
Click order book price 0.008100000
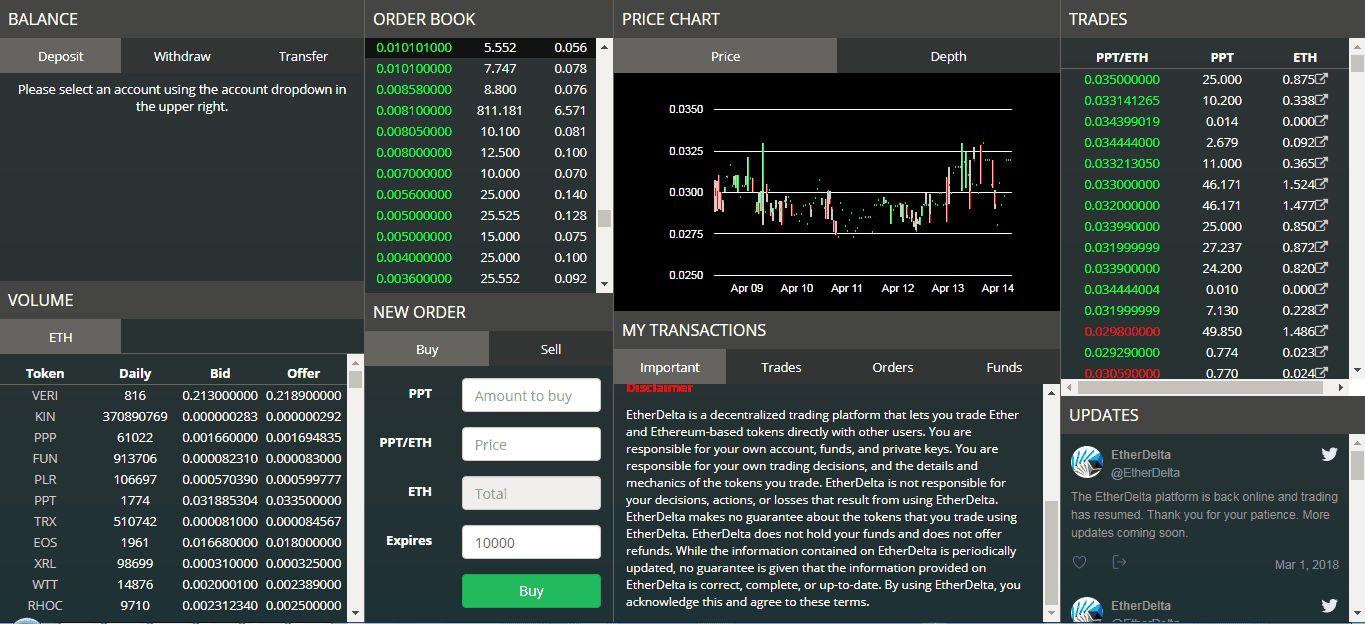pyautogui.click(x=414, y=110)
